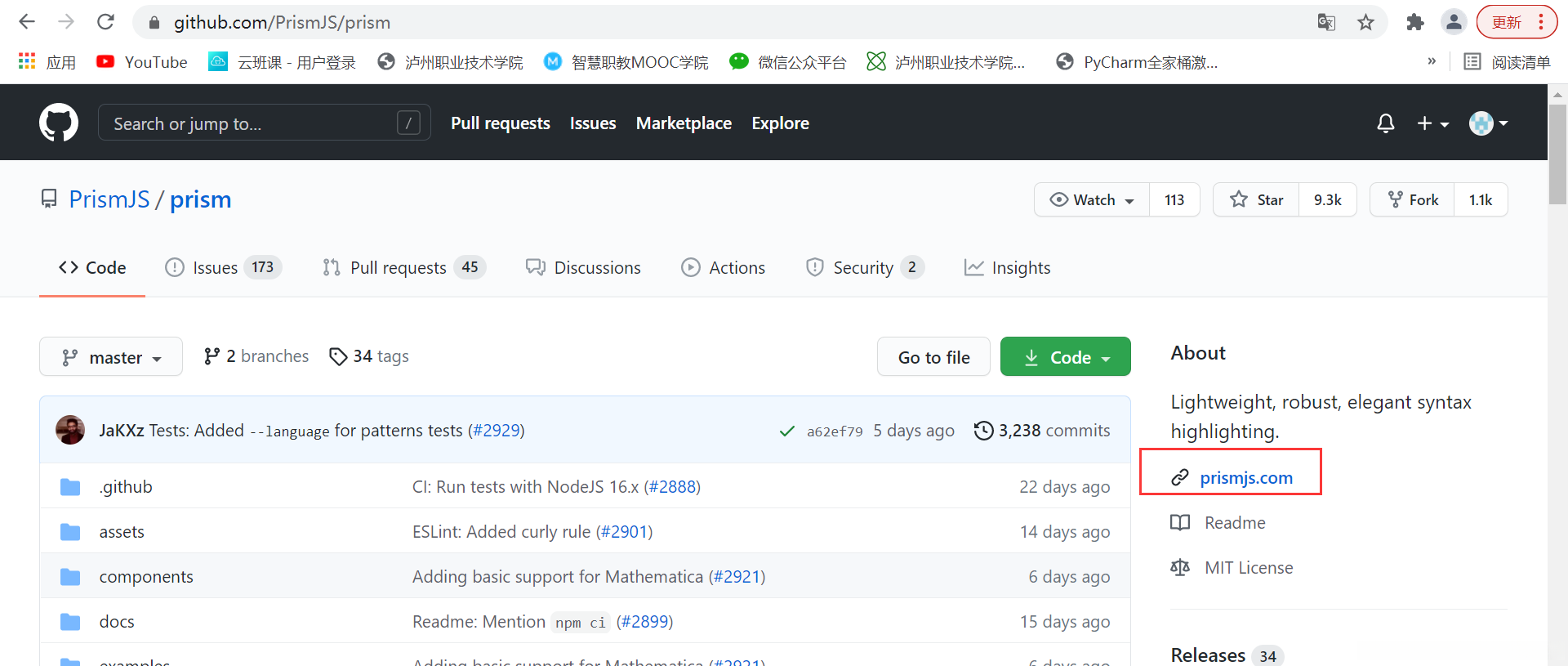Open the green Code dropdown
This screenshot has width=1568, height=666.
(1065, 357)
